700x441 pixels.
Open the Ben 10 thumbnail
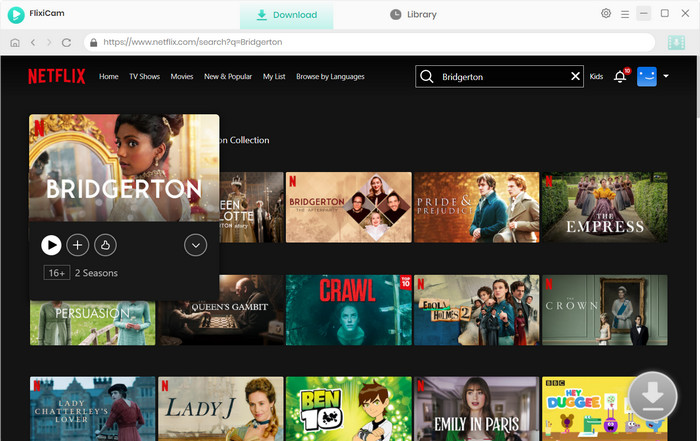(349, 409)
